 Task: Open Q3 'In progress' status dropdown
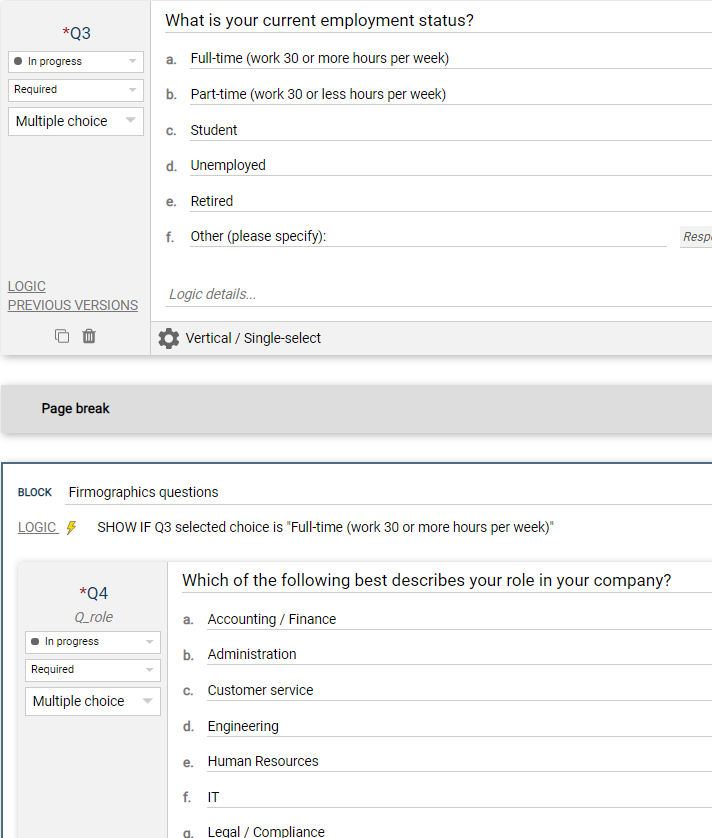click(x=76, y=62)
